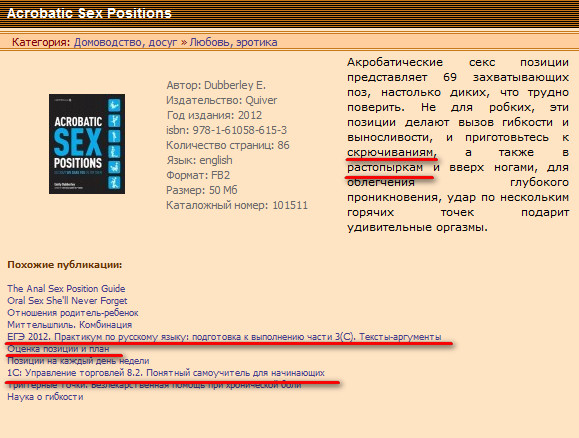Open Отношения родитель-ребенок publication link
Image resolution: width=579 pixels, height=438 pixels.
[72, 313]
